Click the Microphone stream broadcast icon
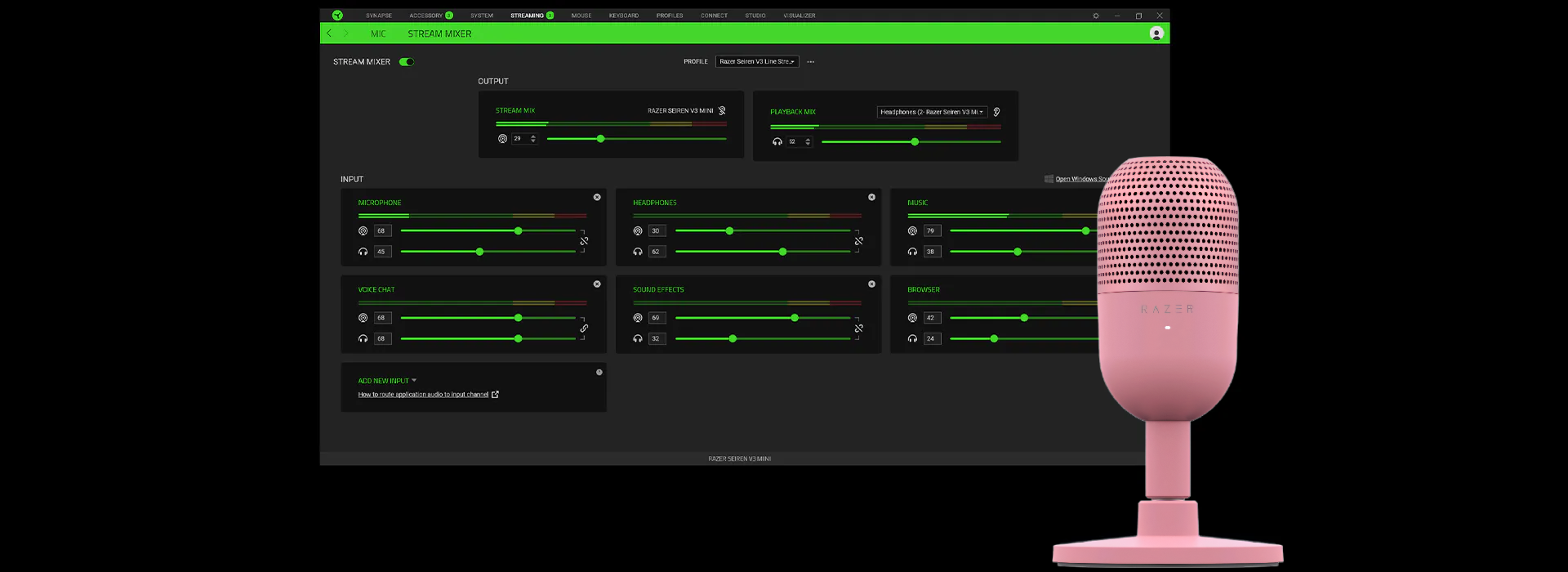Image resolution: width=1568 pixels, height=572 pixels. [363, 231]
